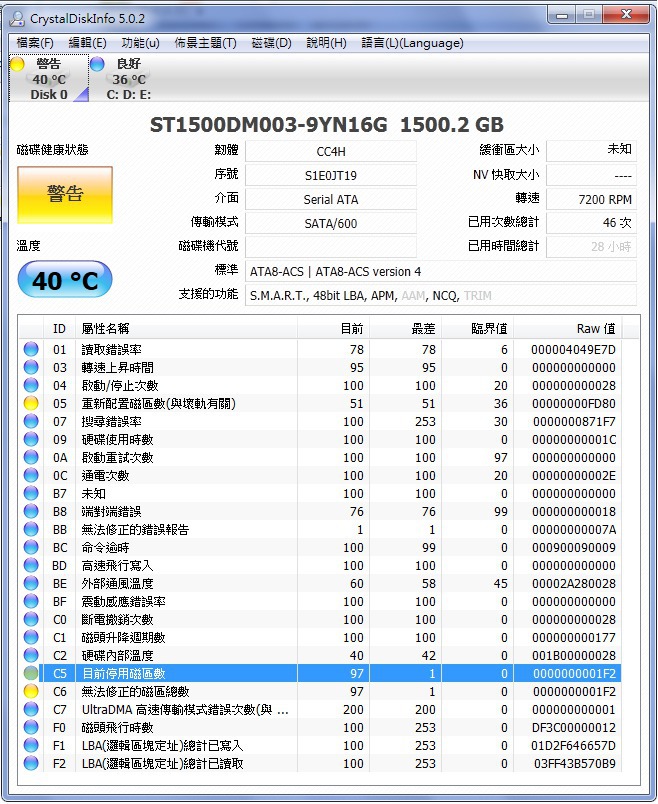Click status icon of row BD 高速飛行寫入

pos(31,565)
